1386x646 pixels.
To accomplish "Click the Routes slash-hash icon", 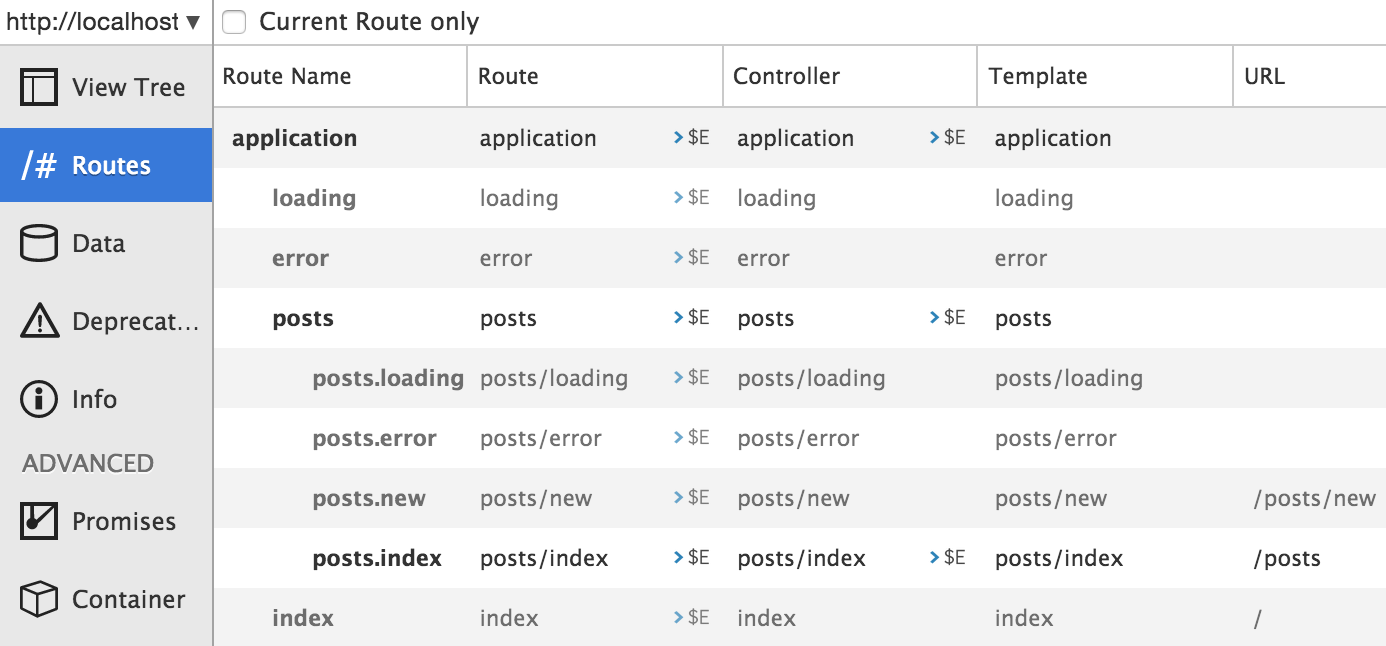I will (39, 165).
